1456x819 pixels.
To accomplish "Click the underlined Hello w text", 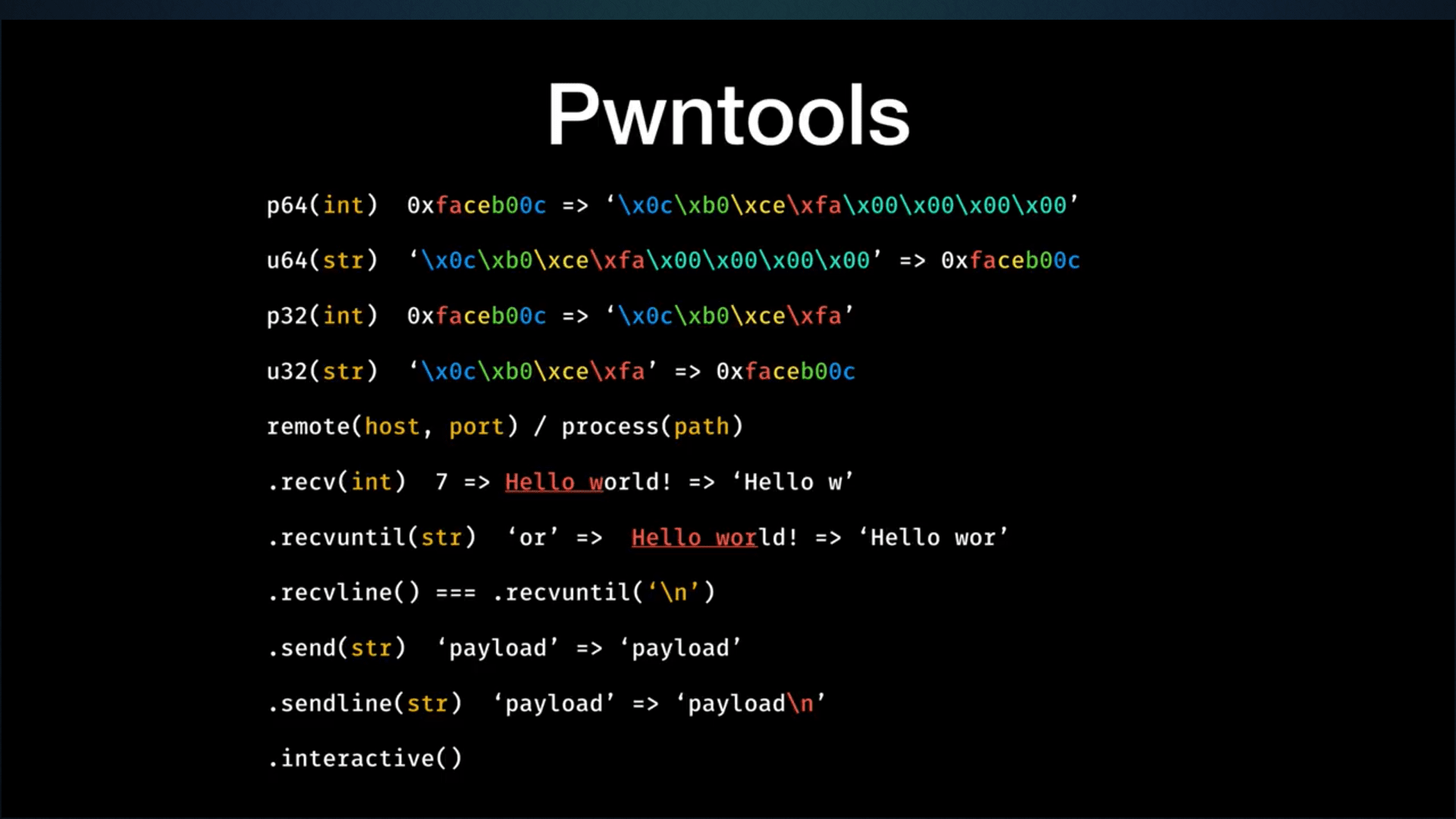I will pyautogui.click(x=552, y=482).
